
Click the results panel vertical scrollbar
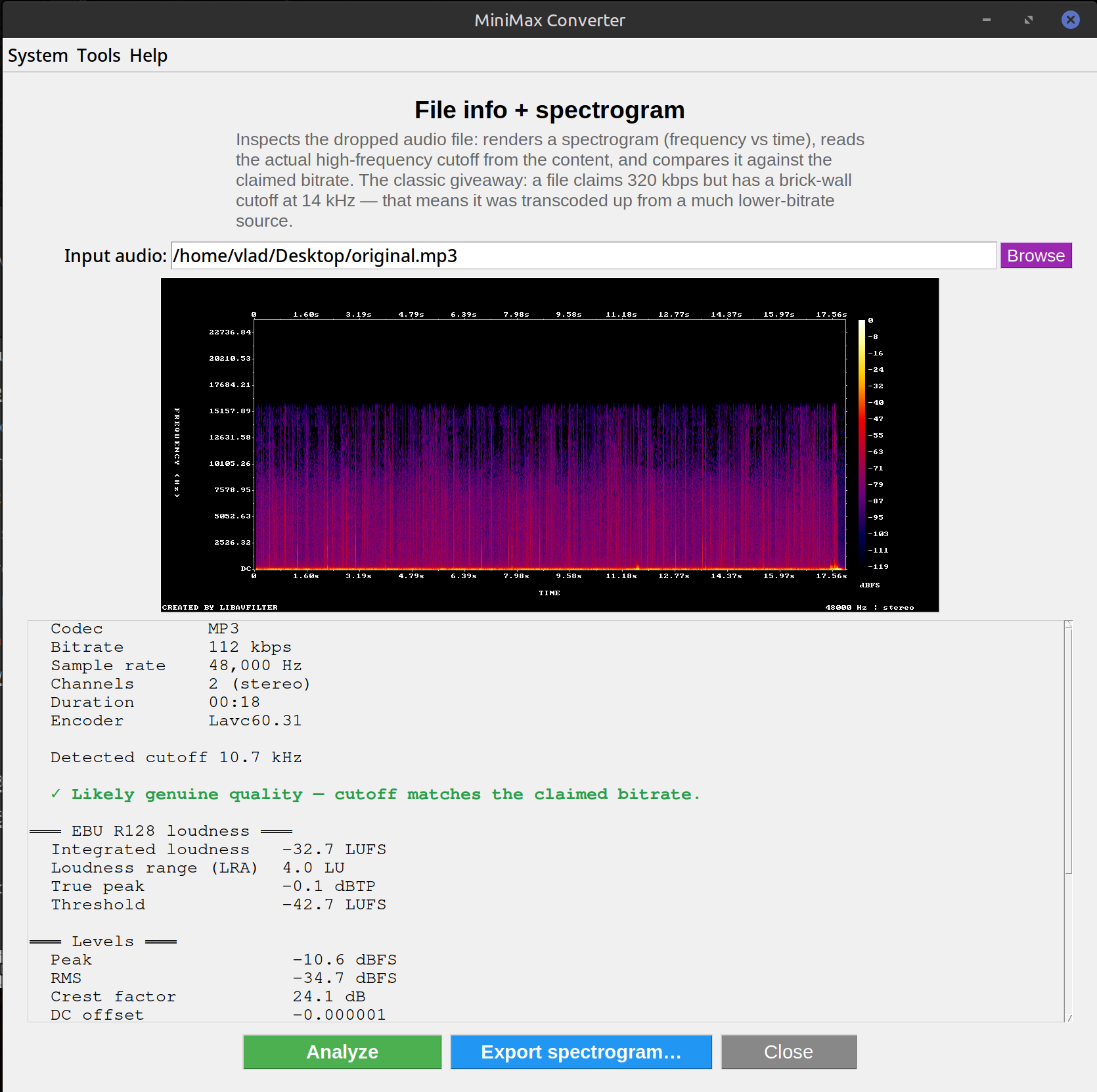point(1069,821)
